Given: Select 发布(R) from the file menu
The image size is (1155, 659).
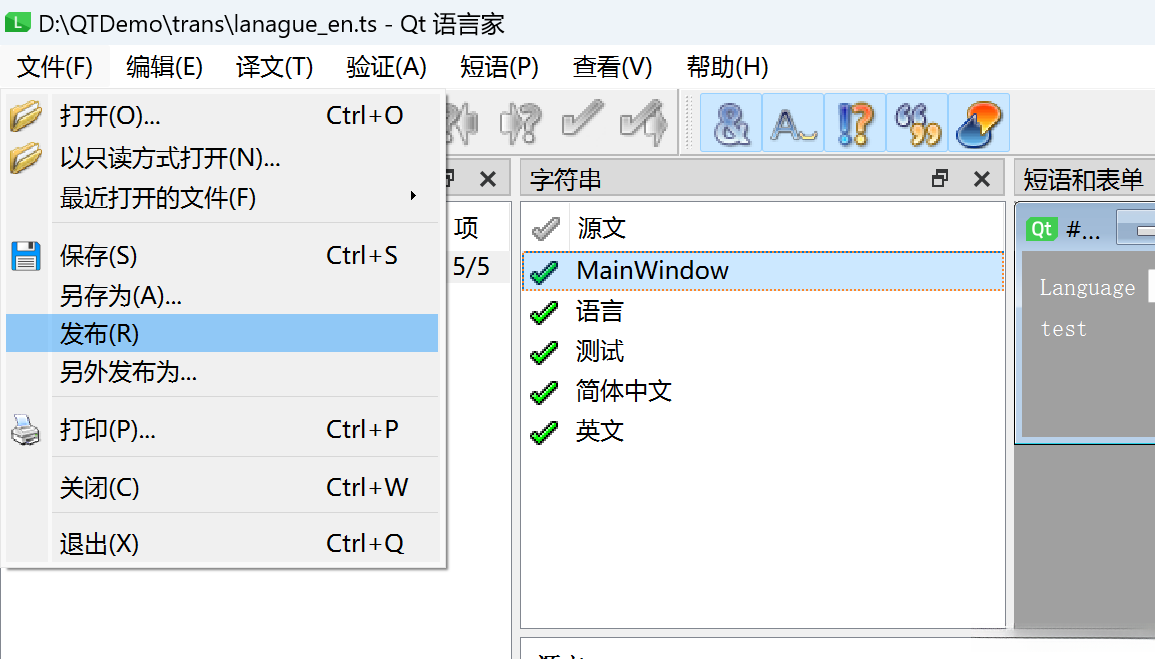Looking at the screenshot, I should click(x=100, y=334).
